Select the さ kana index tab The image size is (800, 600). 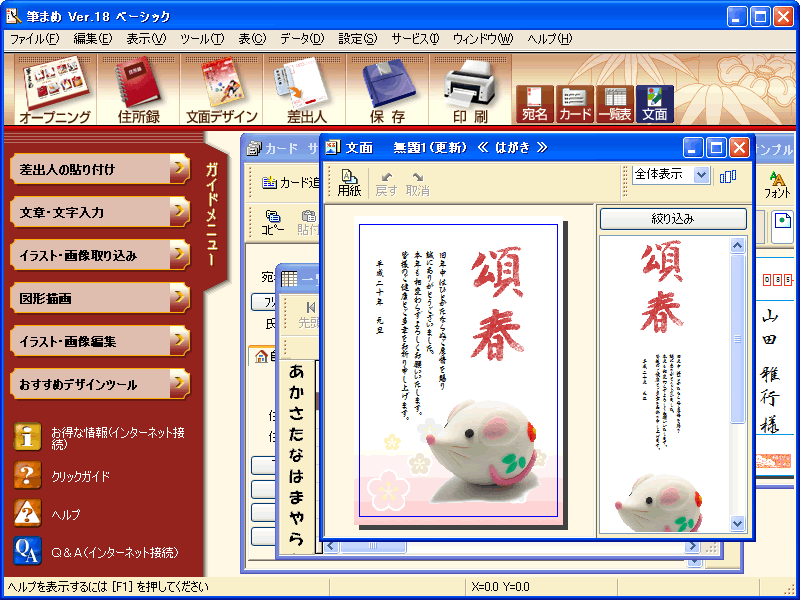coord(296,414)
